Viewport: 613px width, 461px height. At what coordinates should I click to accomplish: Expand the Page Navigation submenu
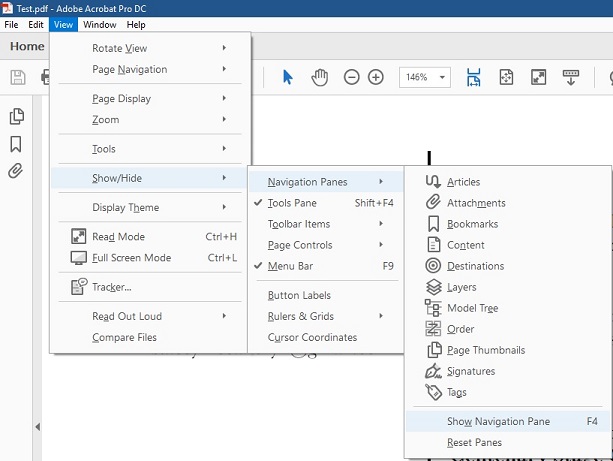pyautogui.click(x=150, y=69)
